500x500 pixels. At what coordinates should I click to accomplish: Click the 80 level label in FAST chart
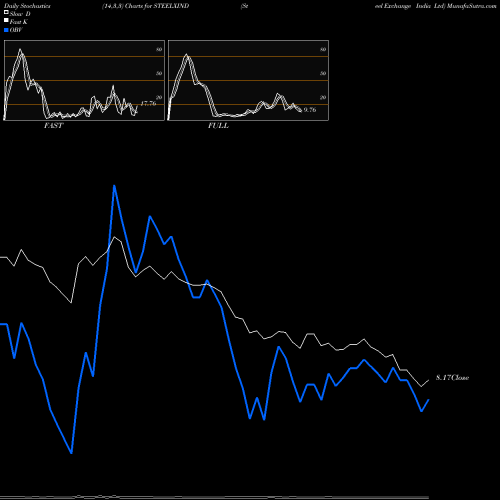pos(159,49)
